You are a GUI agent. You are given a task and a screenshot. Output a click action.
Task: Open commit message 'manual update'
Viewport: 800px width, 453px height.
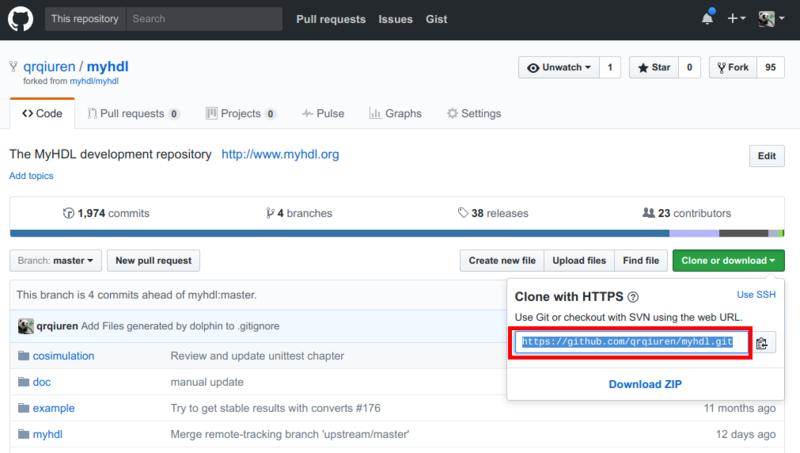pos(207,382)
